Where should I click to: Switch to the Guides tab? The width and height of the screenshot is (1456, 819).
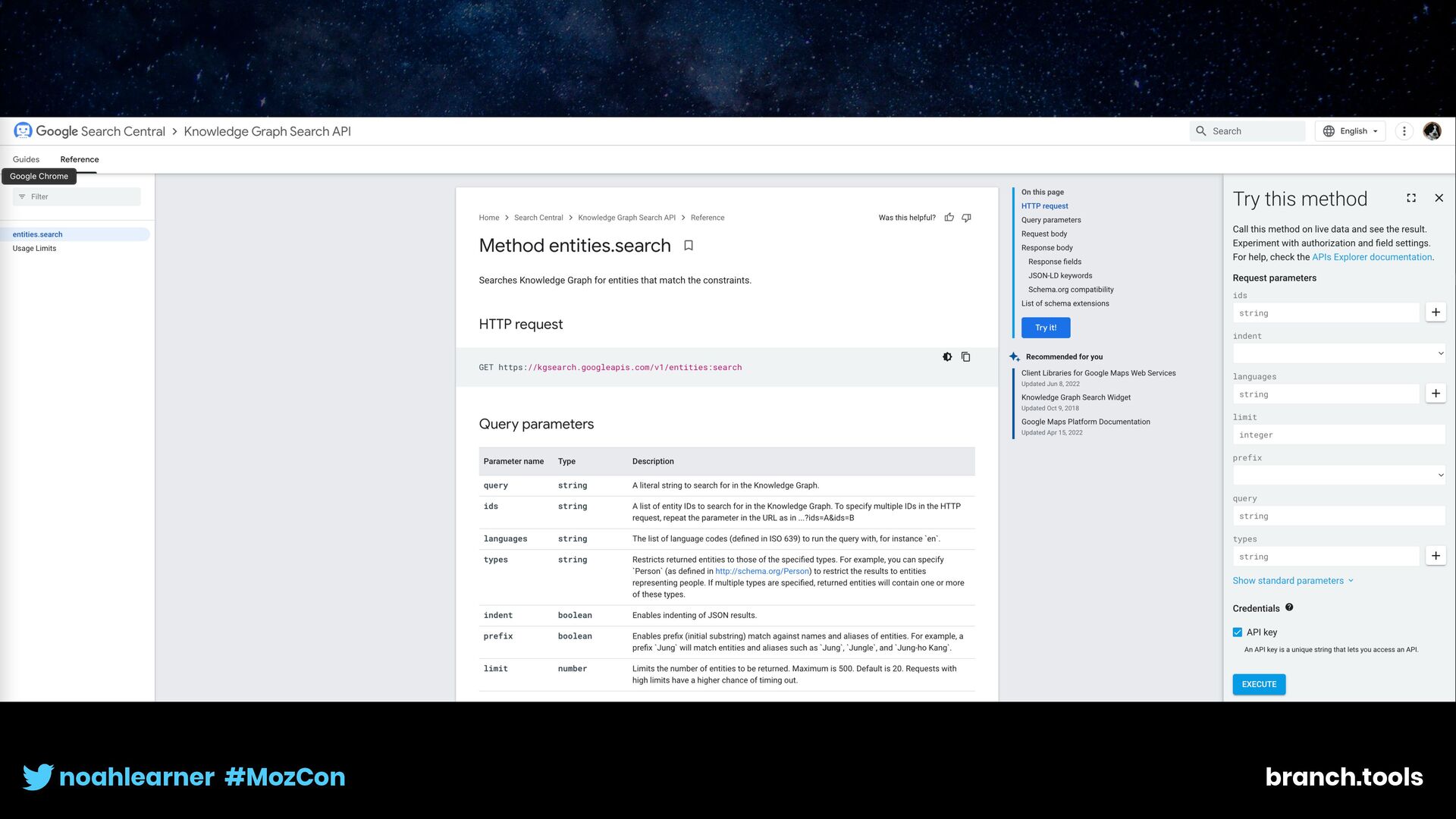[26, 159]
